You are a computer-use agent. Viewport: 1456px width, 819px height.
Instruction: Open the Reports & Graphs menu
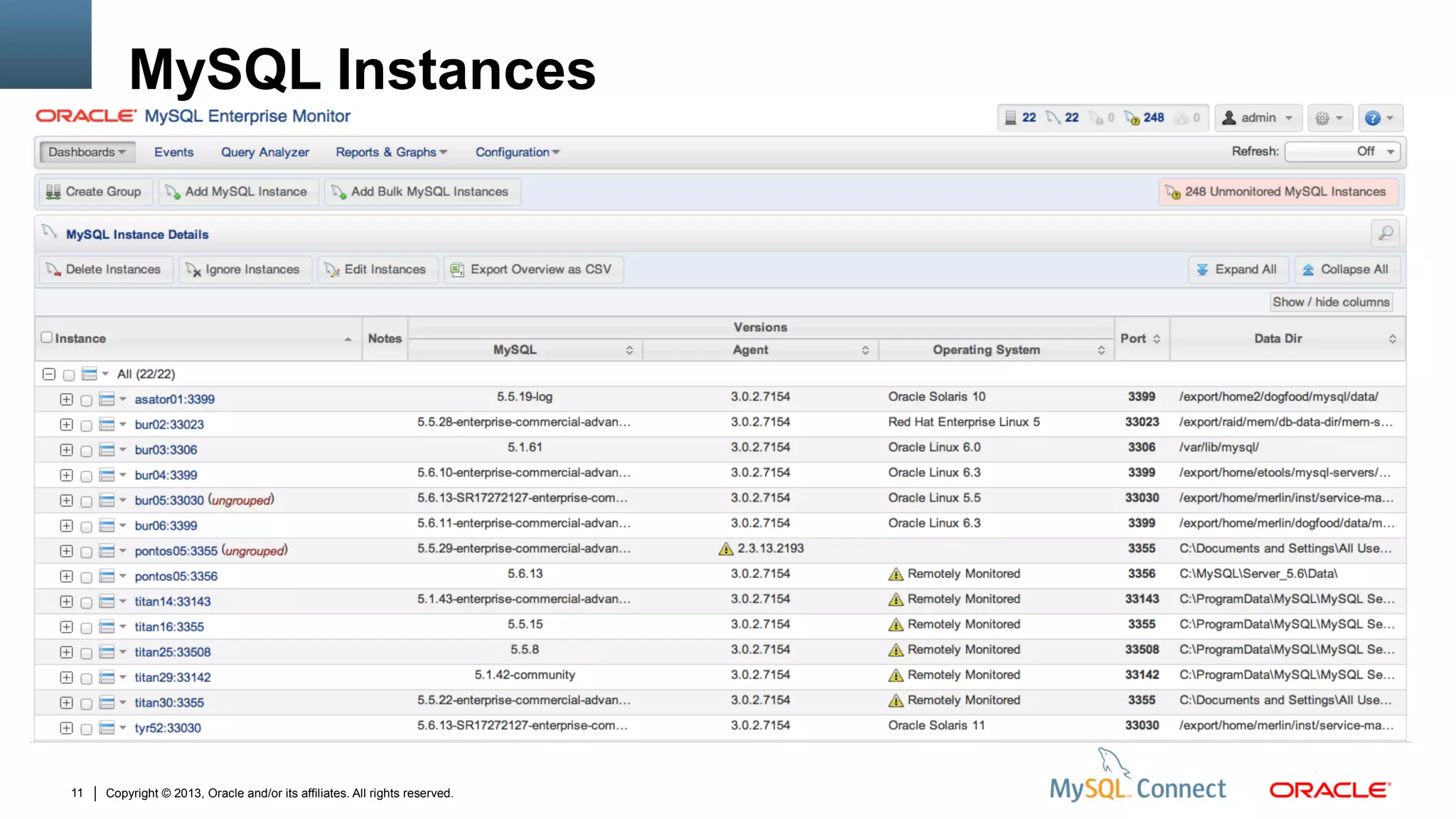tap(391, 152)
